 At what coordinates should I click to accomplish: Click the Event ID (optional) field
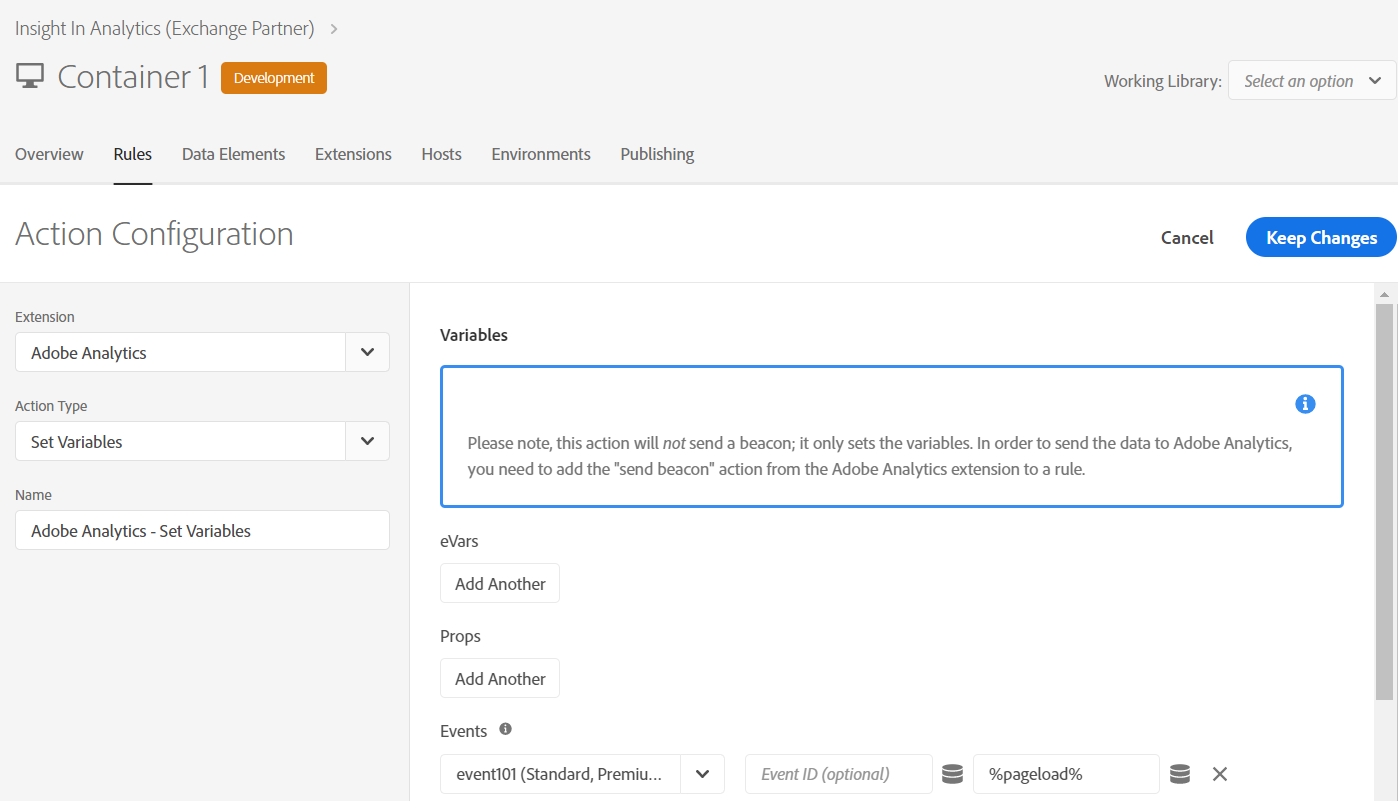(839, 774)
